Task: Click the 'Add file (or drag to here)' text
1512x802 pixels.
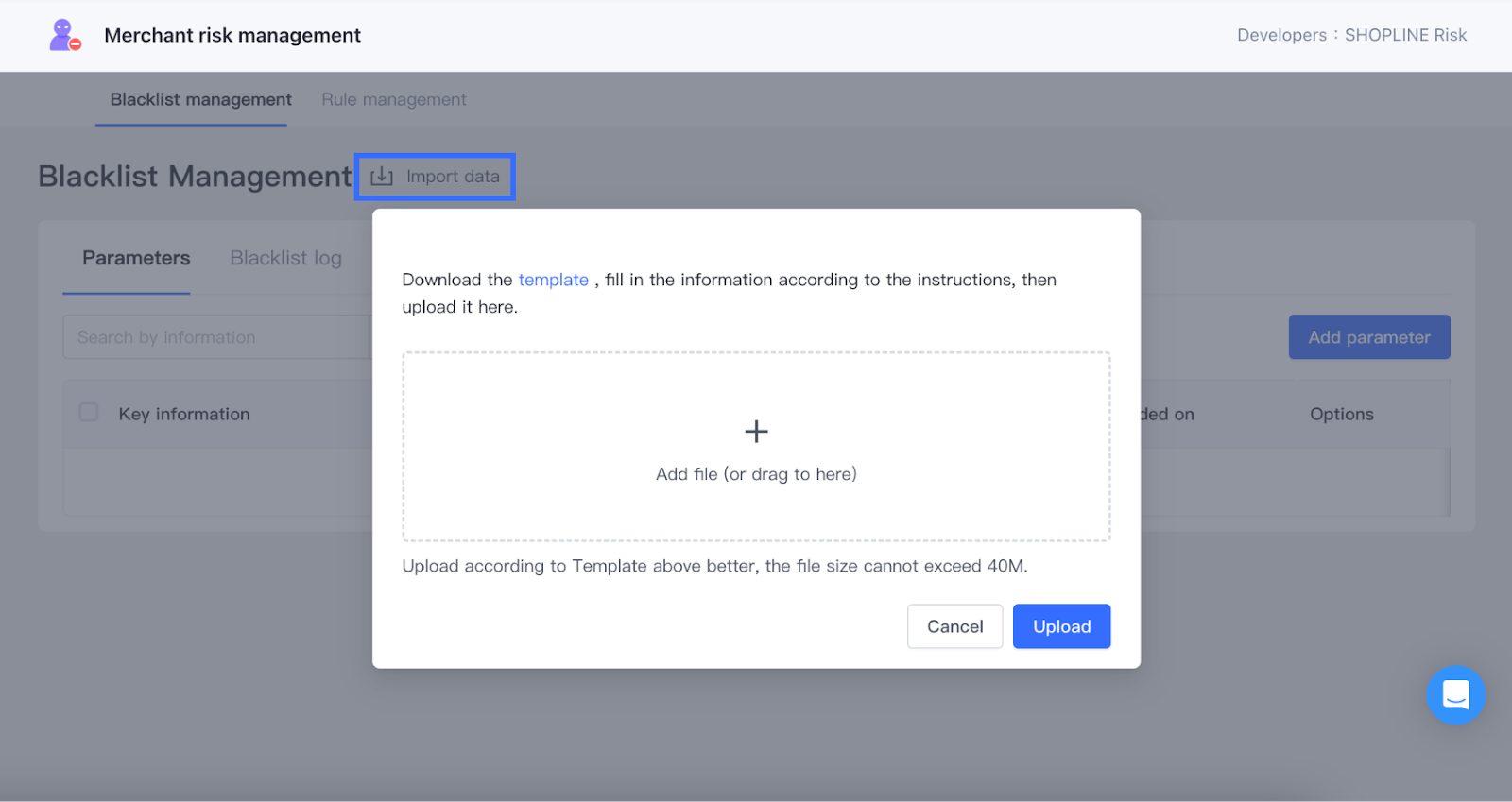Action: (x=756, y=474)
